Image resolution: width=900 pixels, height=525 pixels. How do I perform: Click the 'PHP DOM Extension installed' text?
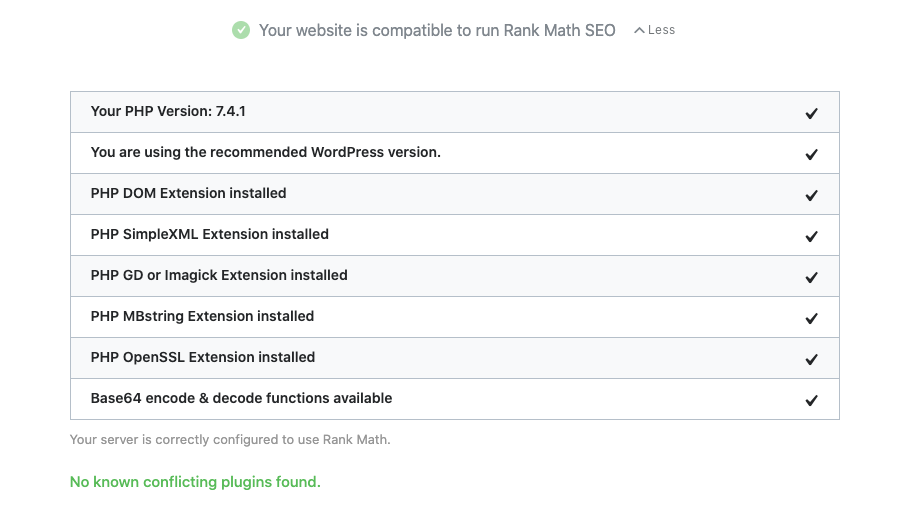pyautogui.click(x=188, y=193)
